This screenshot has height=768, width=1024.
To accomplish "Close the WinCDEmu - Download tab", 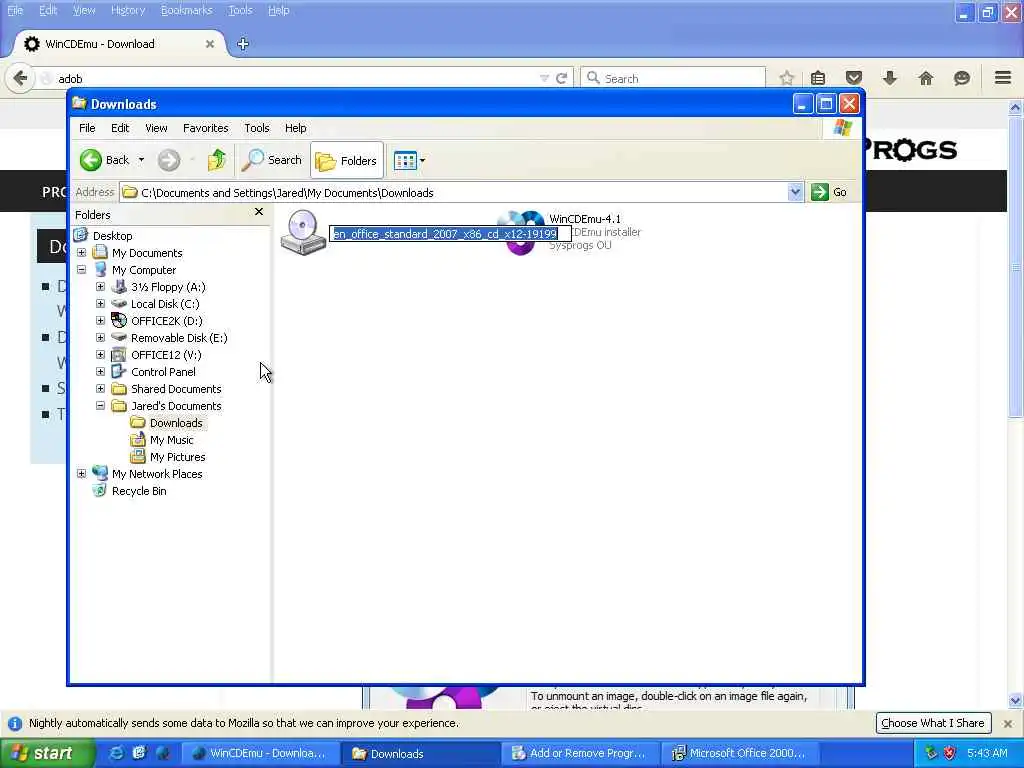I will (x=210, y=44).
